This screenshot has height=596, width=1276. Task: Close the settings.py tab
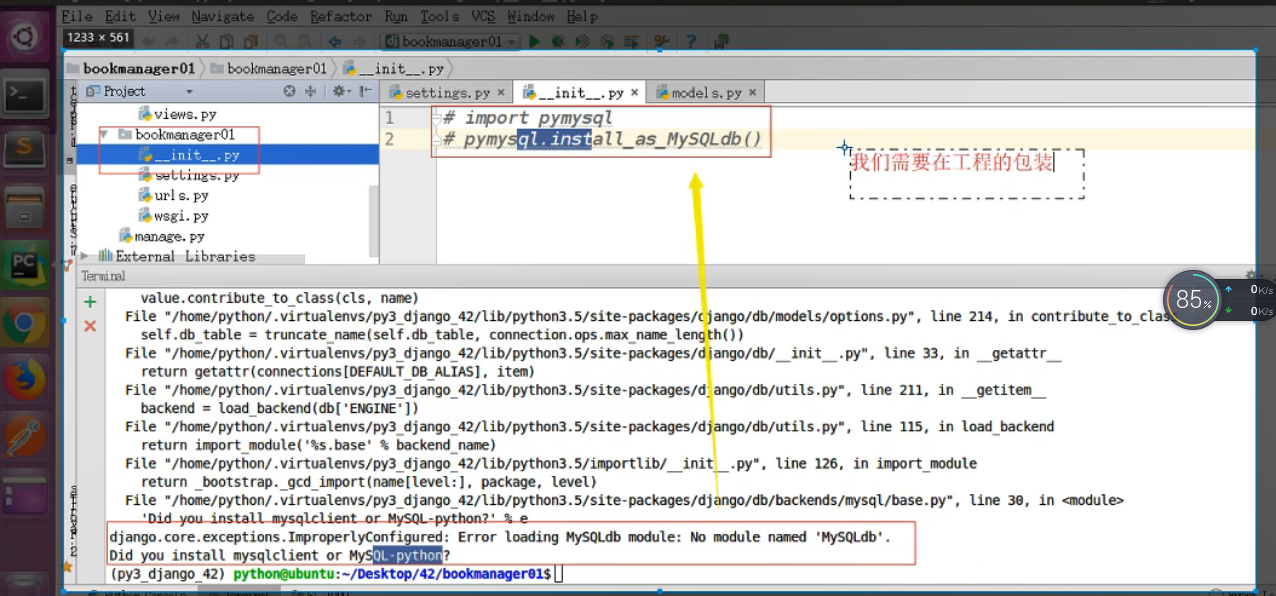[501, 93]
